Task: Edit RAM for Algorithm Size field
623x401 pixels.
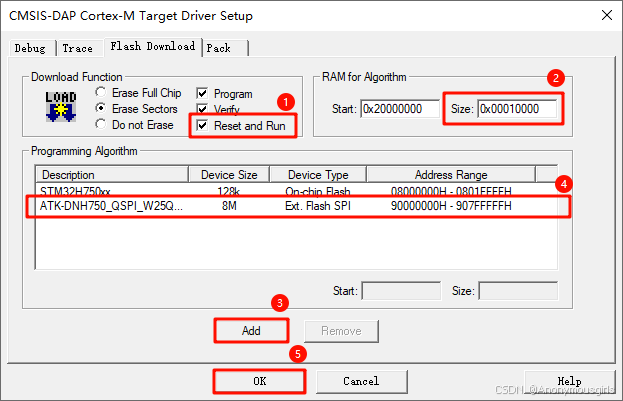Action: (x=517, y=109)
